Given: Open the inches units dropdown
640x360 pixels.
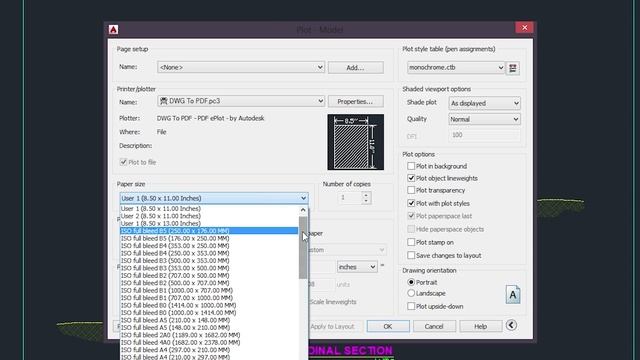Looking at the screenshot, I should pyautogui.click(x=357, y=267).
